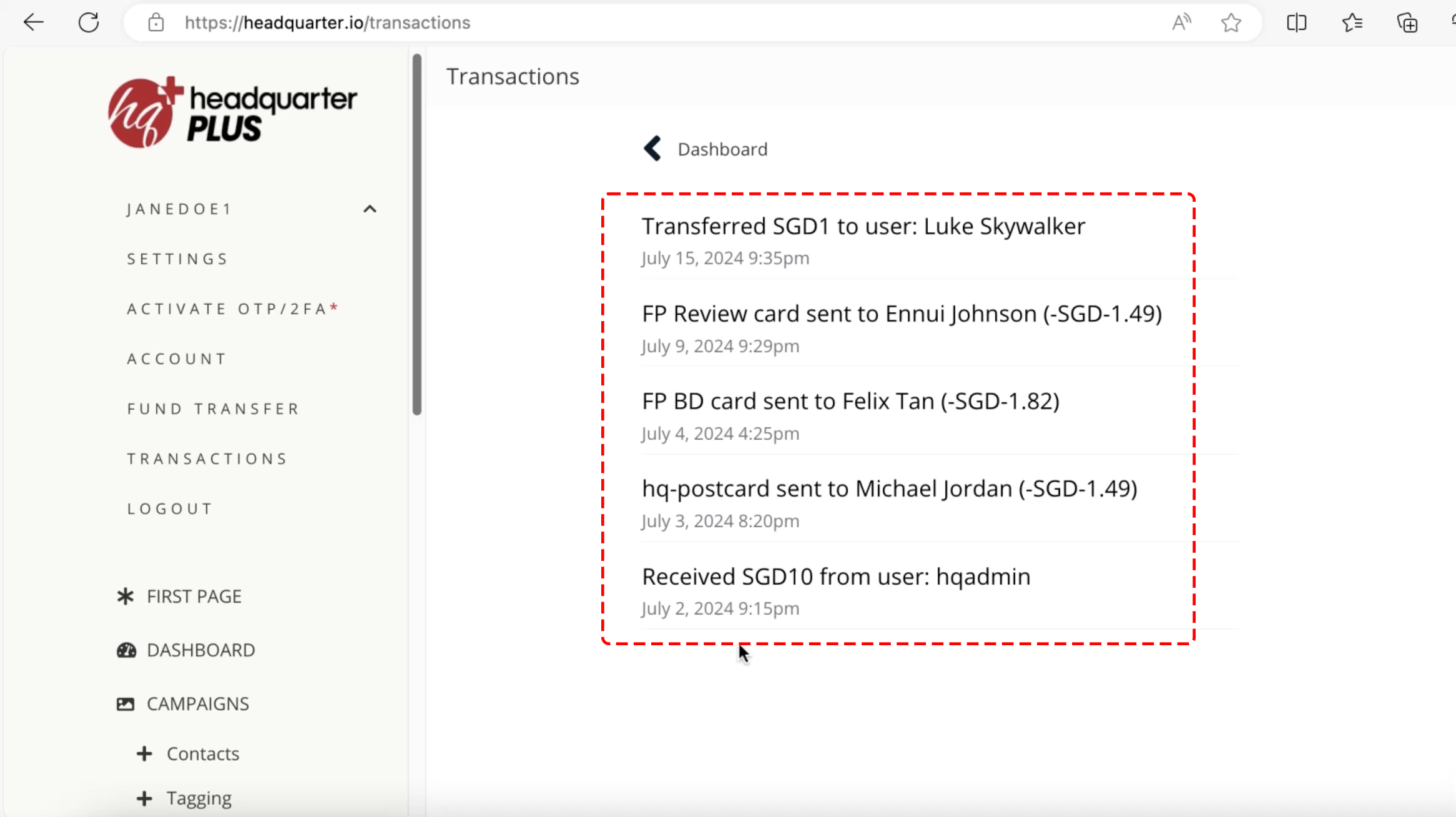Screen dimensions: 1456x817
Task: Open split screen view icon
Action: pyautogui.click(x=1296, y=23)
